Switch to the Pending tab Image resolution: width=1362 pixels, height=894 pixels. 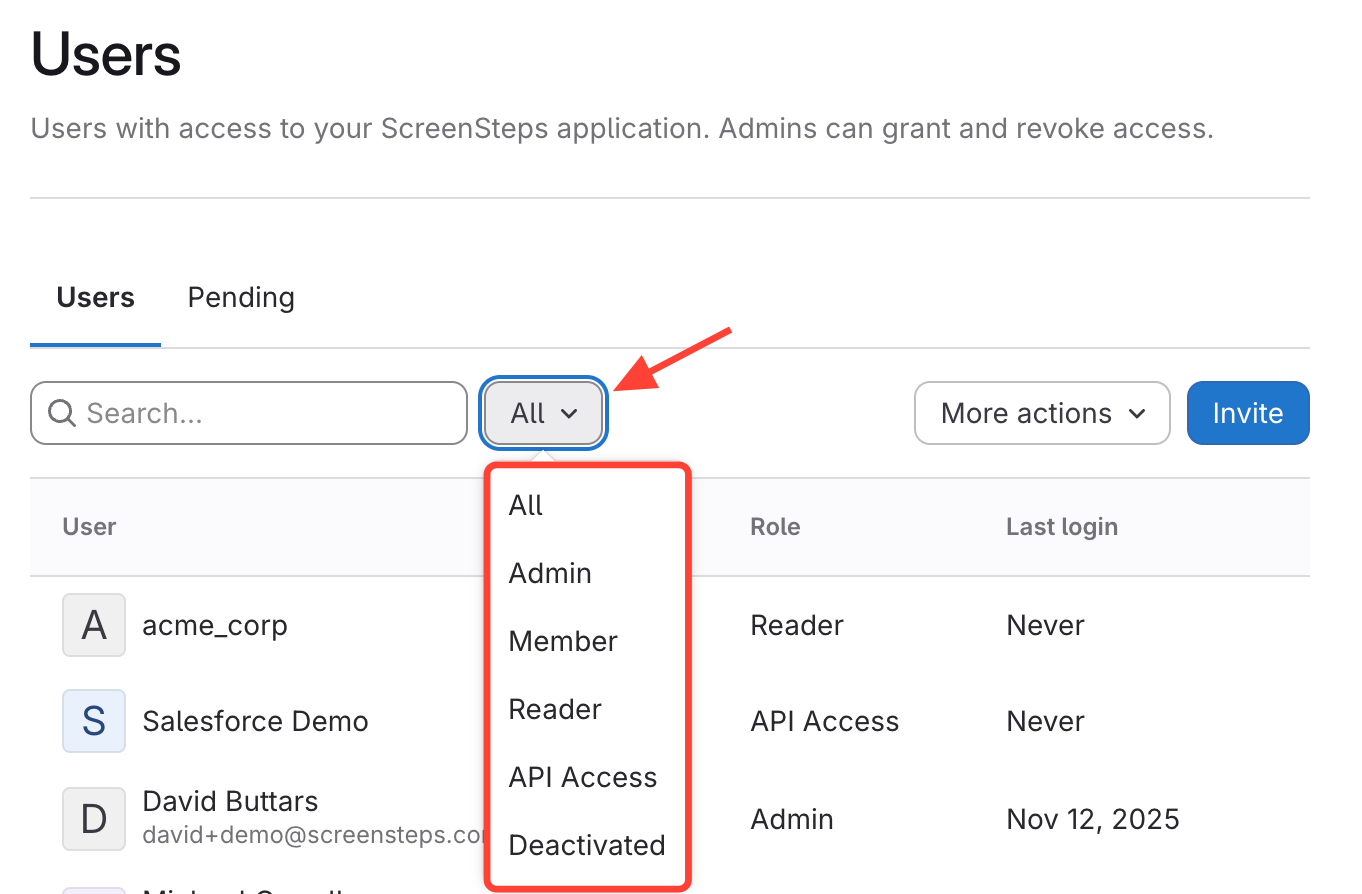241,298
